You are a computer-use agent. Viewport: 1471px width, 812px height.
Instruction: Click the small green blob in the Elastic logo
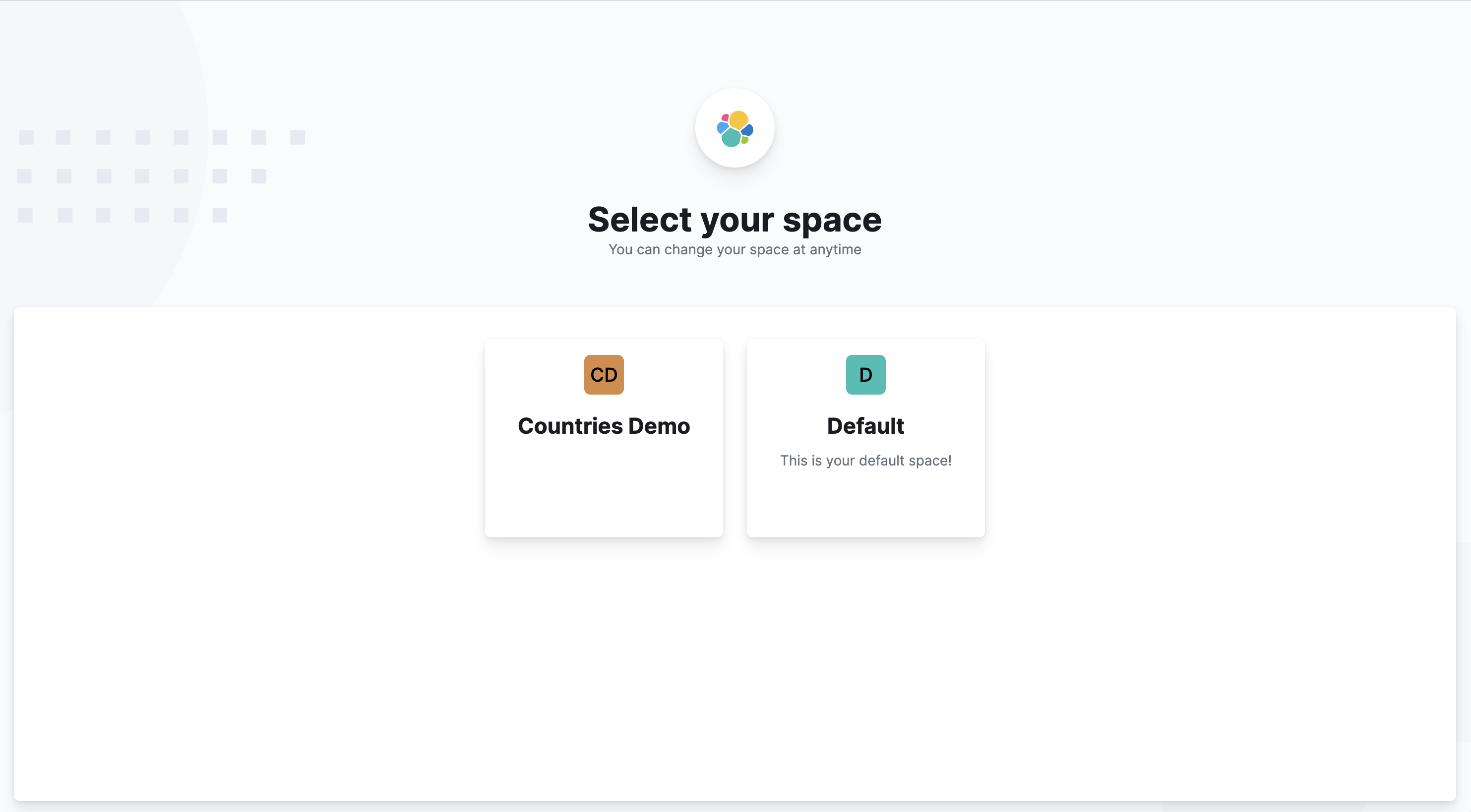click(744, 140)
